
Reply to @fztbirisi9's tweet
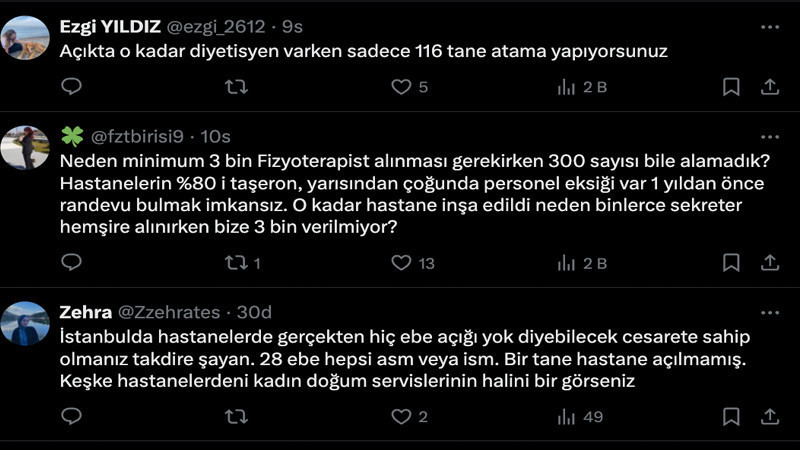[x=71, y=263]
